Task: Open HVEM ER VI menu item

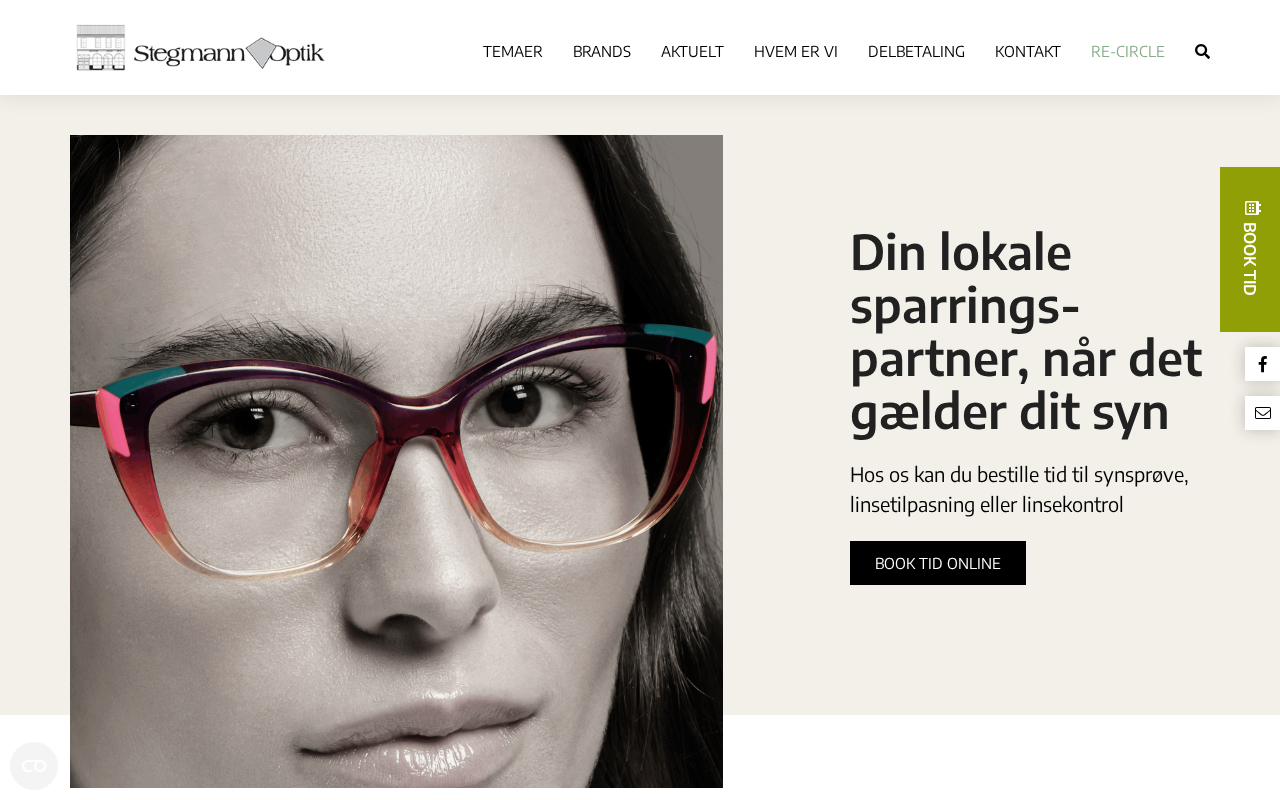Action: point(796,51)
